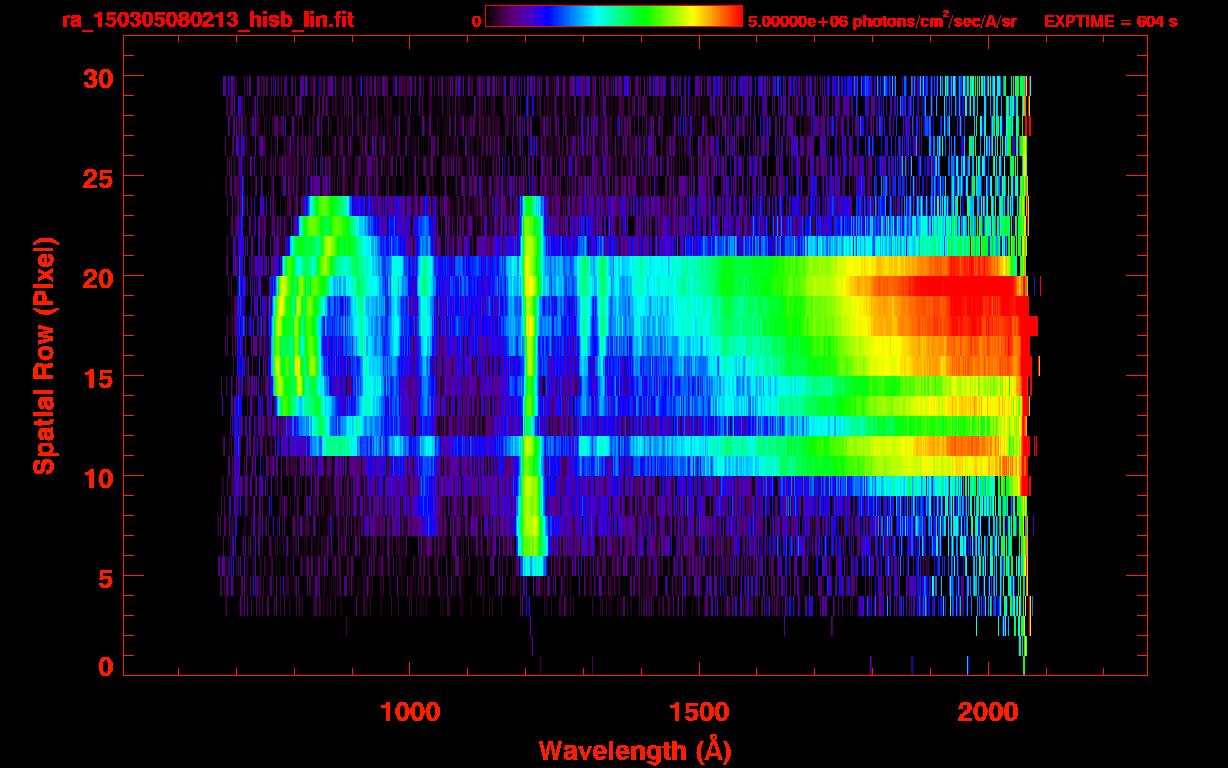Click the x-axis tick label 1500

[x=698, y=712]
